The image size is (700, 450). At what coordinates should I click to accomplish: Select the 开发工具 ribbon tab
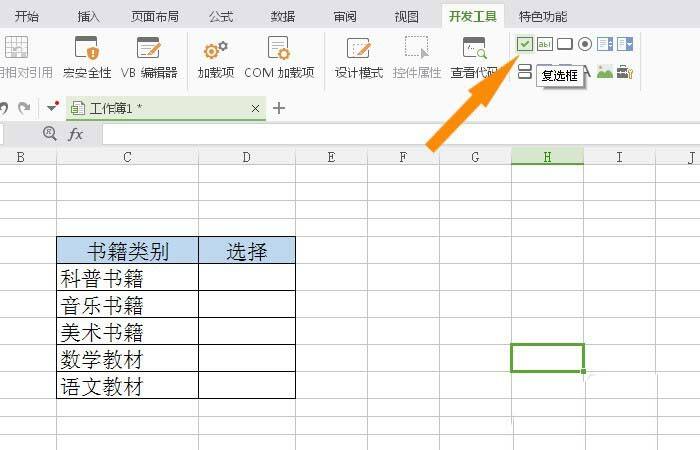pyautogui.click(x=473, y=17)
